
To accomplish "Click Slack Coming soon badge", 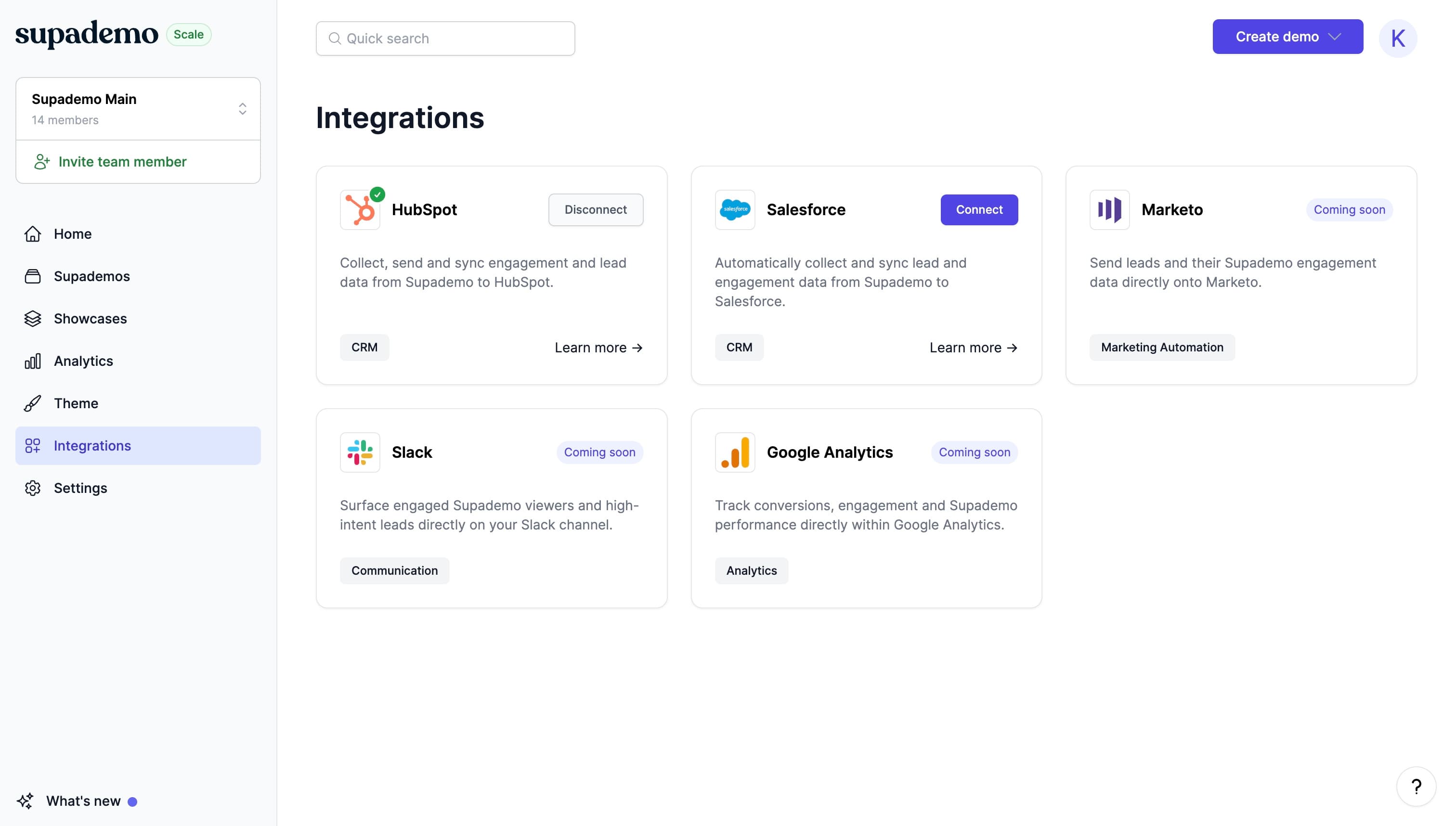I will [600, 452].
